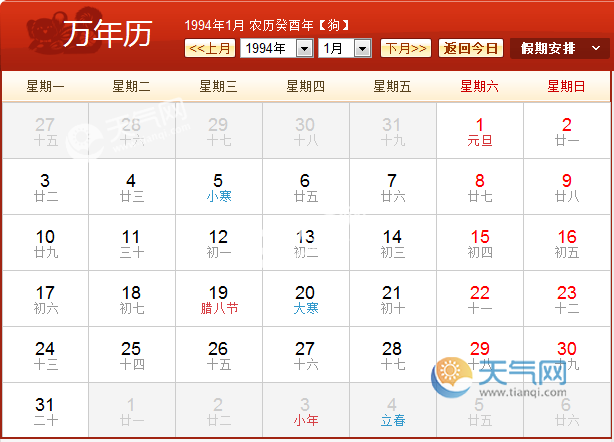Screen dimensions: 614x442
Task: Click the 星期六 column header
Action: click(479, 87)
